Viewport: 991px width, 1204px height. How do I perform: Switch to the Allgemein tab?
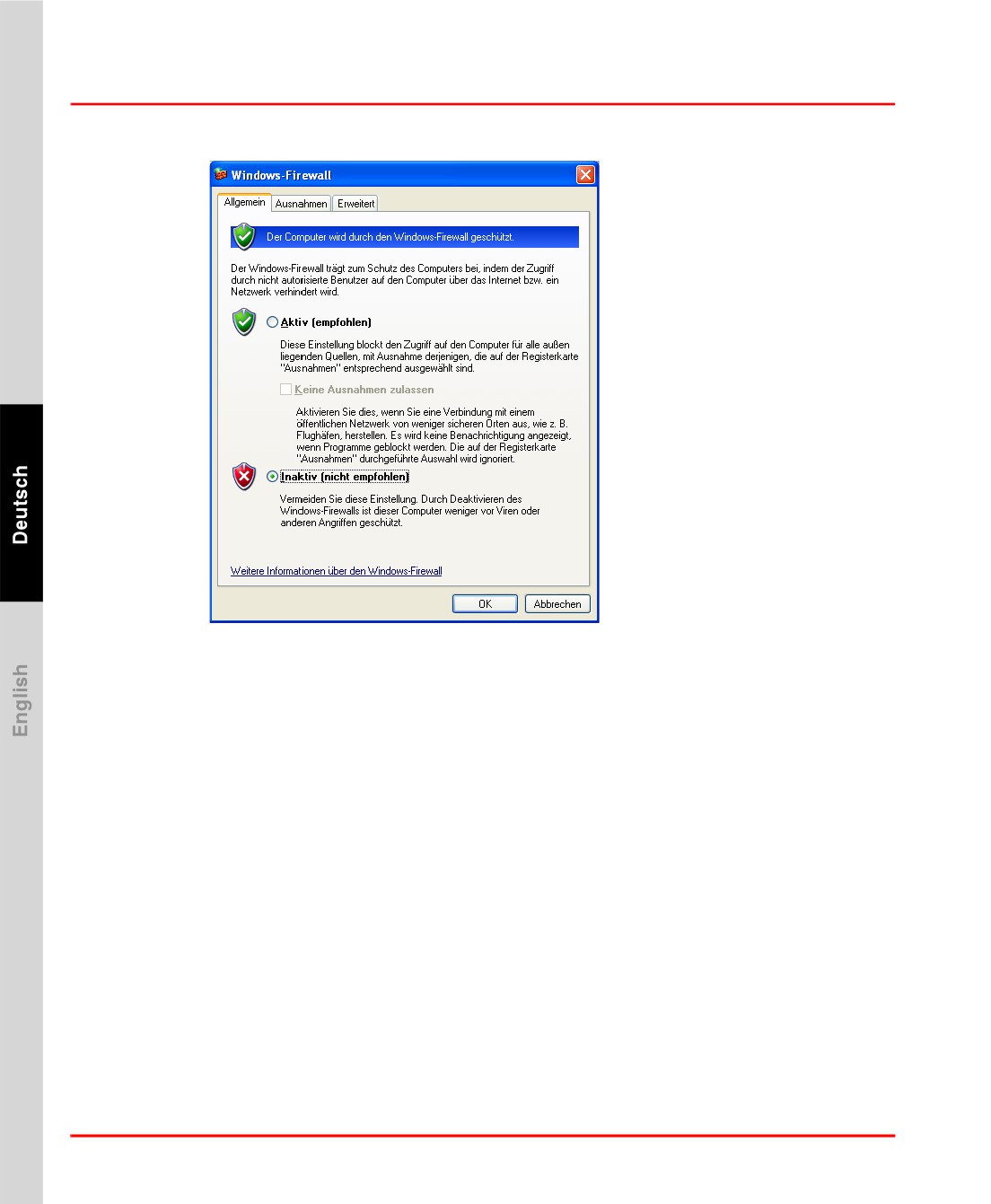(244, 202)
